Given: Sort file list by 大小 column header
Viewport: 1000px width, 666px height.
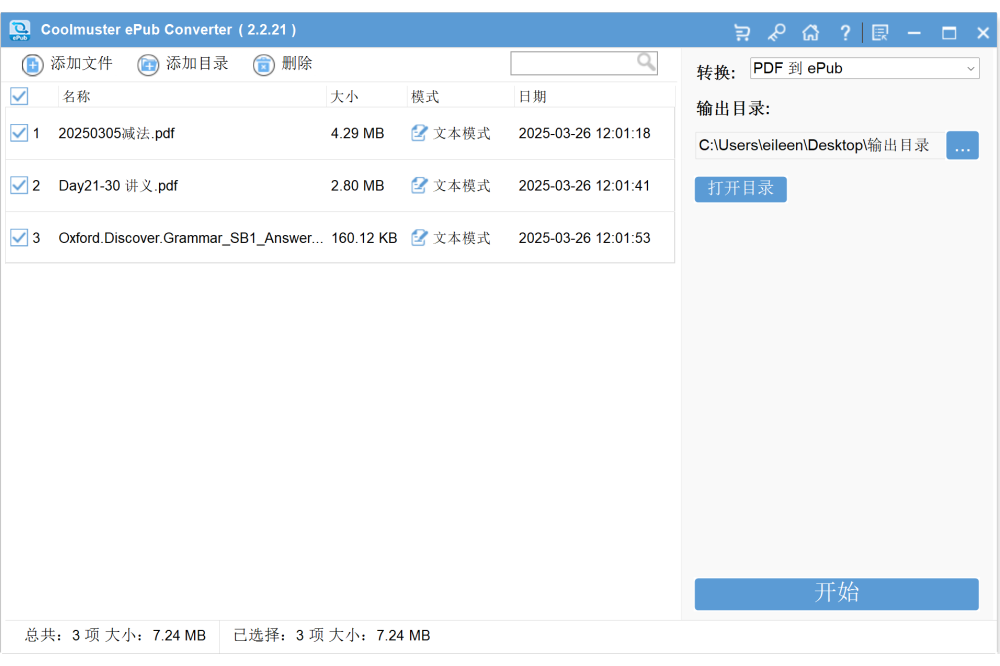Looking at the screenshot, I should coord(345,97).
